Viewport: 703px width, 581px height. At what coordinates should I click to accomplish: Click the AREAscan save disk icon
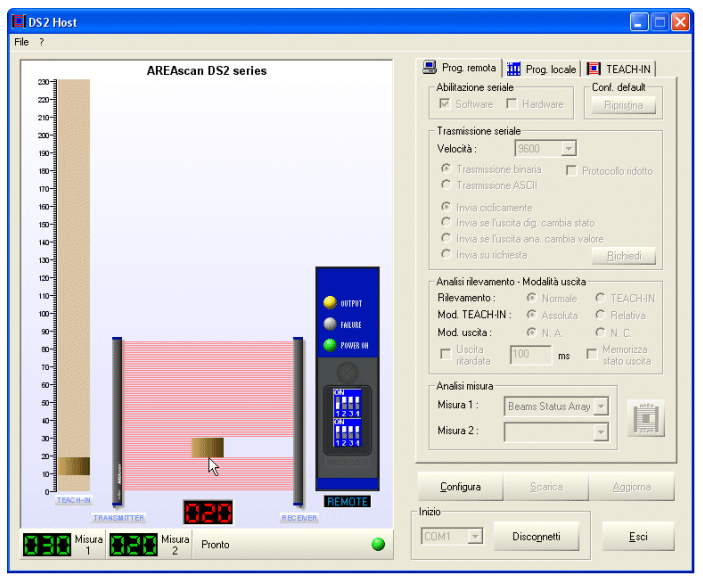[646, 418]
